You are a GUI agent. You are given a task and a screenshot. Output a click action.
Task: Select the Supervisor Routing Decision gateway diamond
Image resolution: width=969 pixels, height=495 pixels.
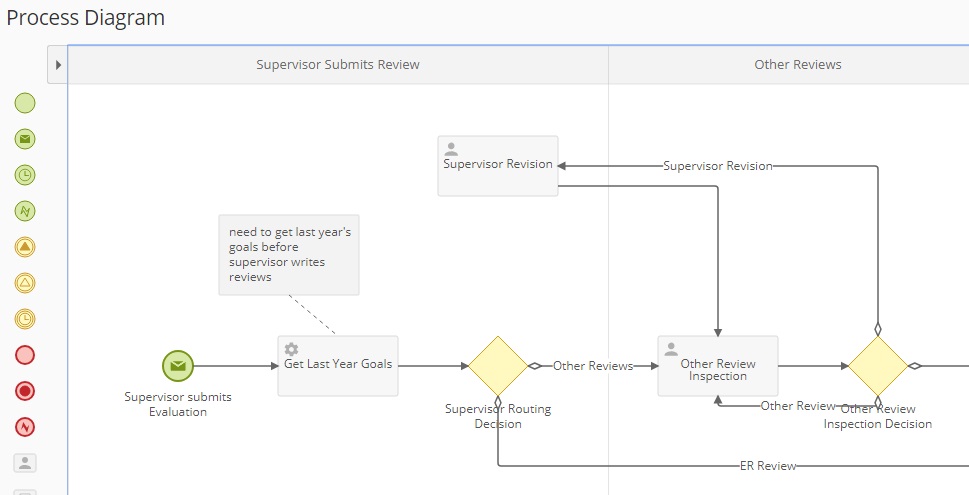click(x=498, y=366)
